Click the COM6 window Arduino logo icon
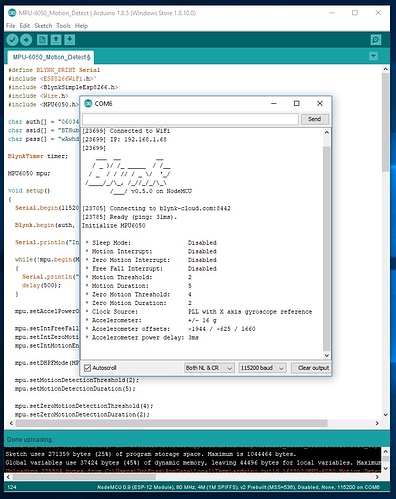The width and height of the screenshot is (396, 499). point(88,104)
